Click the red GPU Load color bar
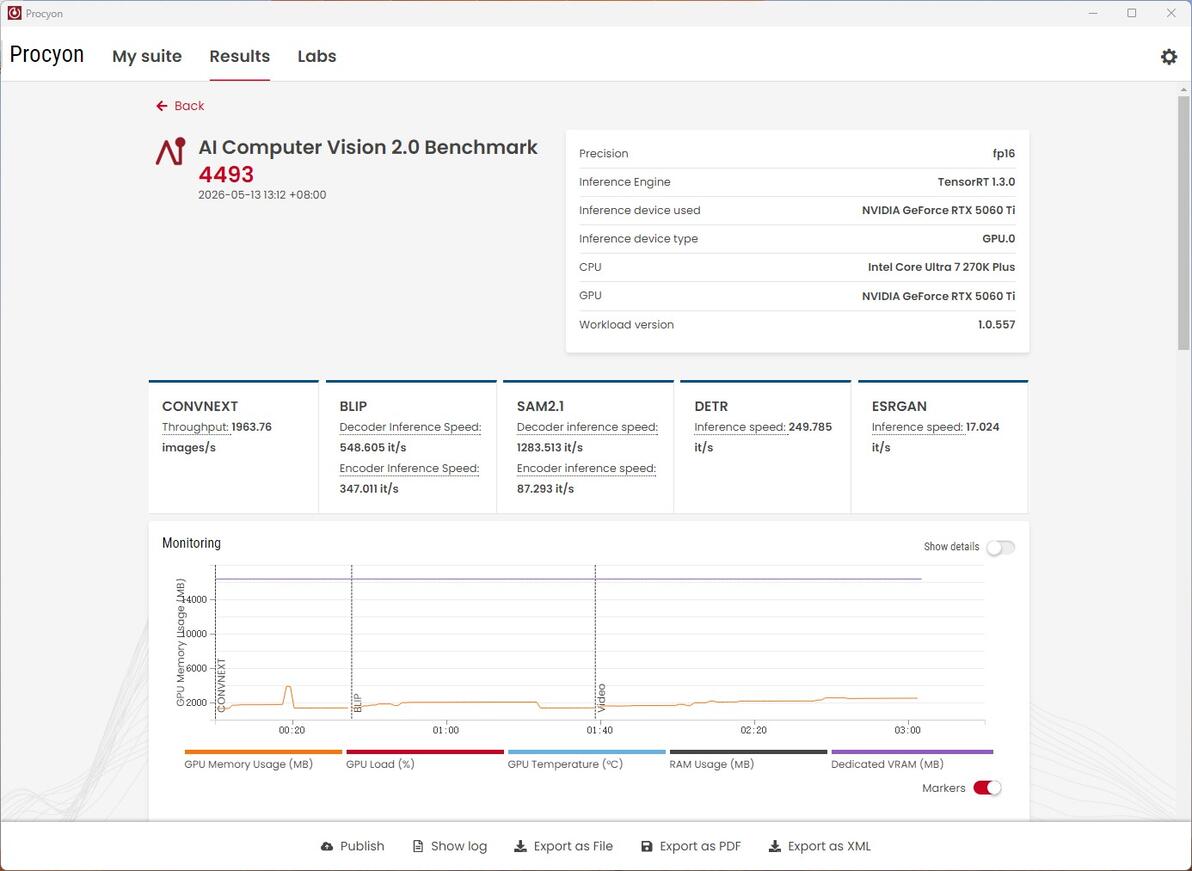This screenshot has width=1192, height=871. tap(425, 752)
